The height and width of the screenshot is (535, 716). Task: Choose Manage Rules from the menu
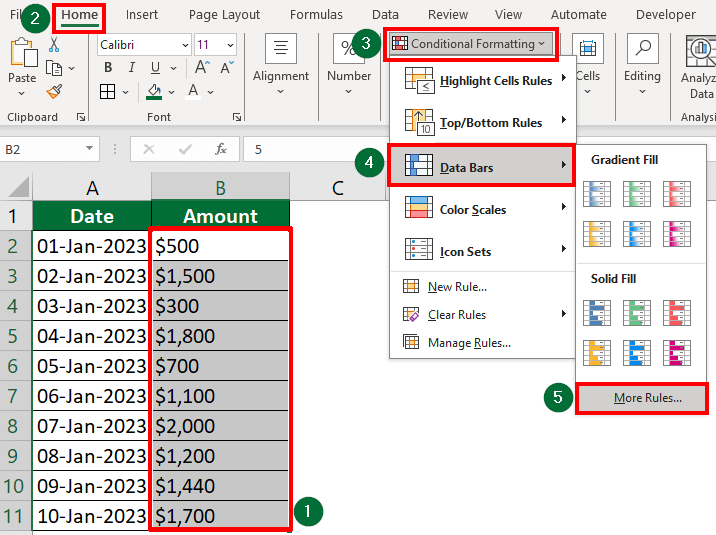tap(468, 342)
